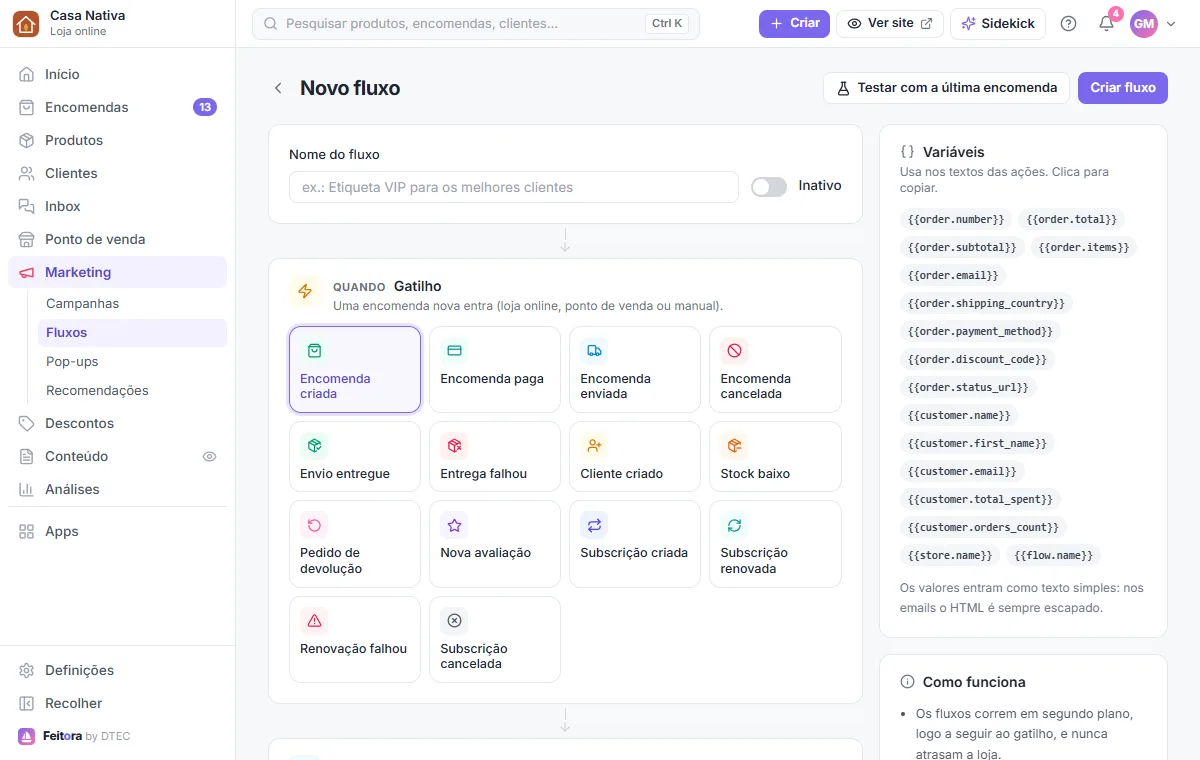This screenshot has width=1200, height=760.
Task: Select the Pedido de devolução trigger
Action: click(355, 544)
